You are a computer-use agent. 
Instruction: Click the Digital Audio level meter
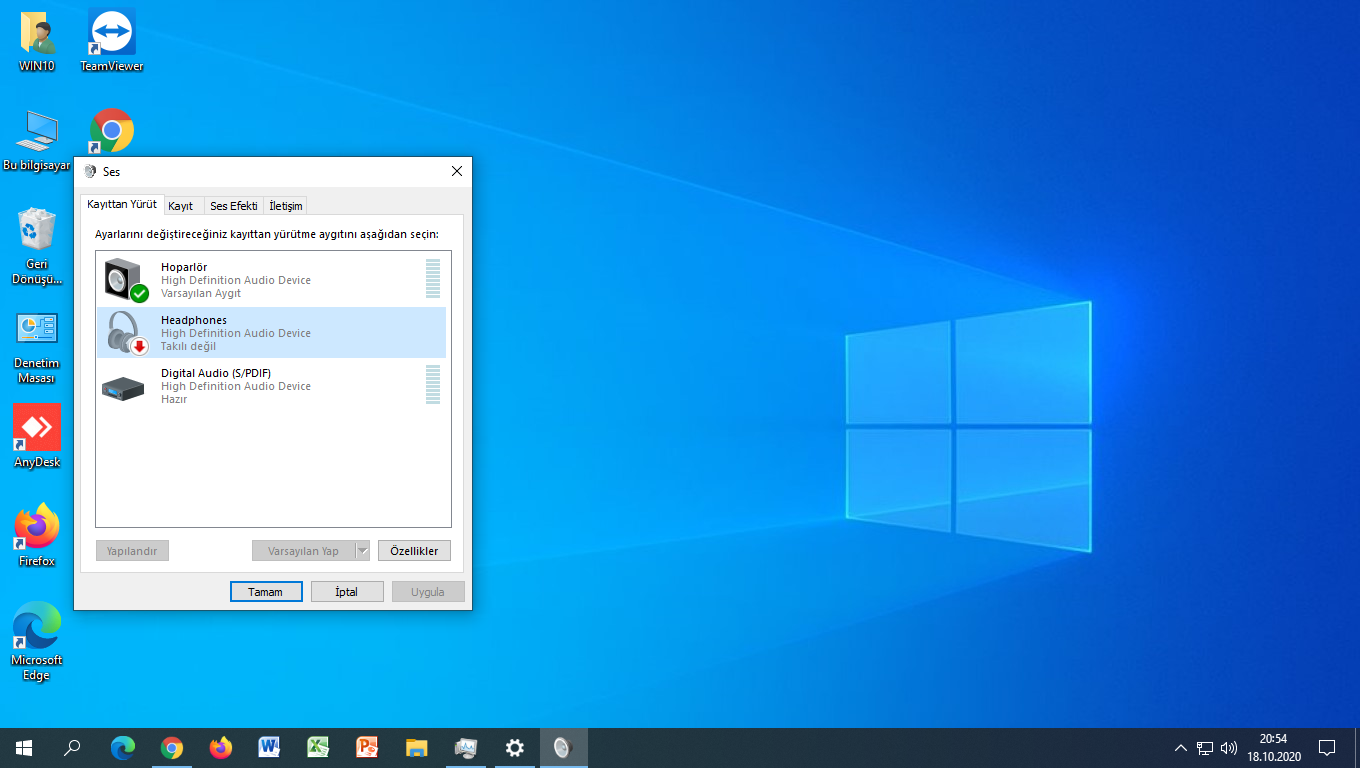pos(433,385)
